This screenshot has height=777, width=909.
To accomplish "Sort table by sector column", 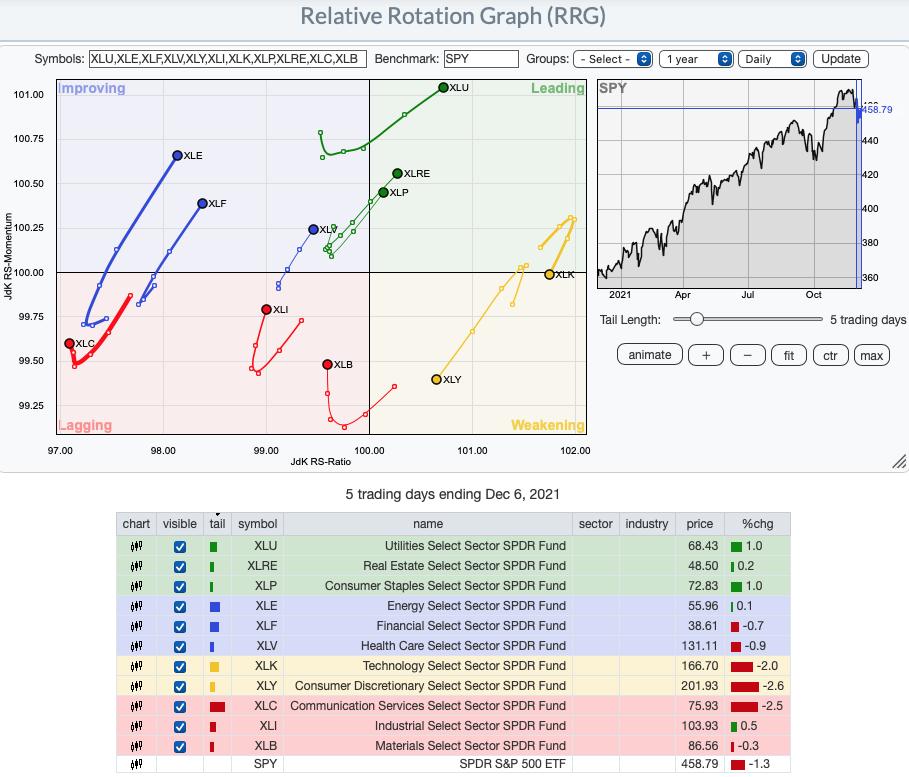I will pyautogui.click(x=595, y=524).
